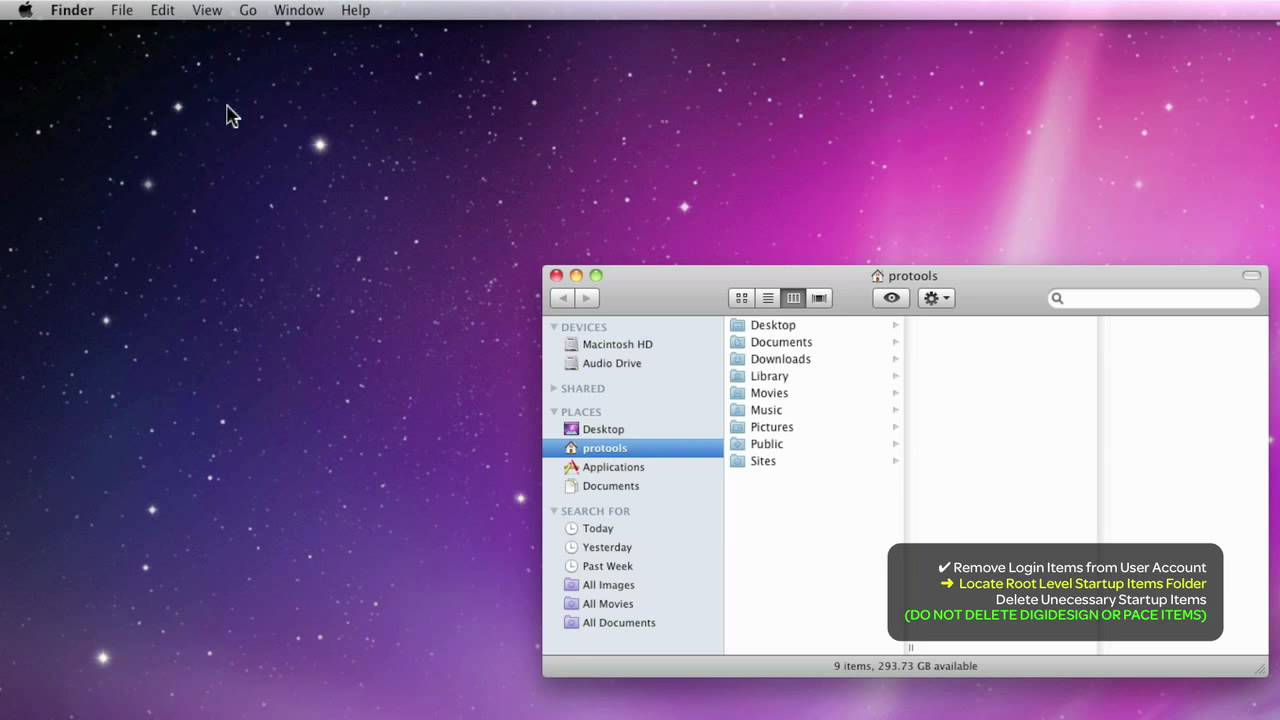Viewport: 1280px width, 720px height.
Task: Expand the Sites folder's column arrow
Action: [895, 461]
